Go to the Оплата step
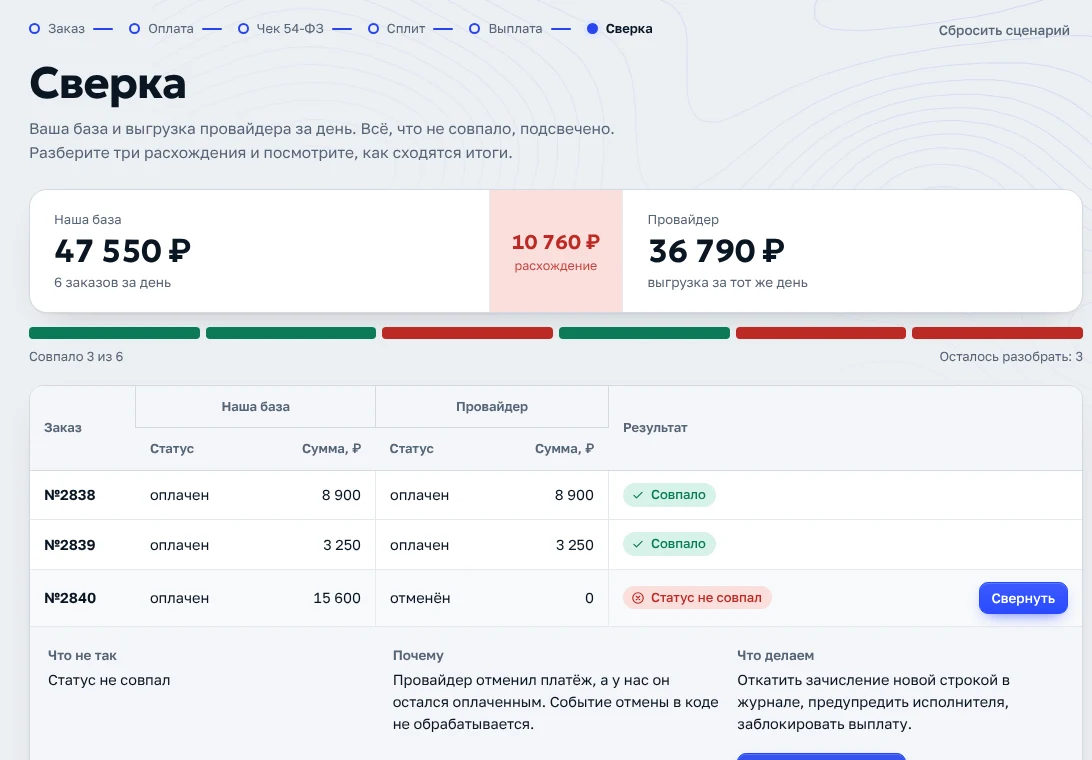Image resolution: width=1092 pixels, height=760 pixels. point(162,29)
